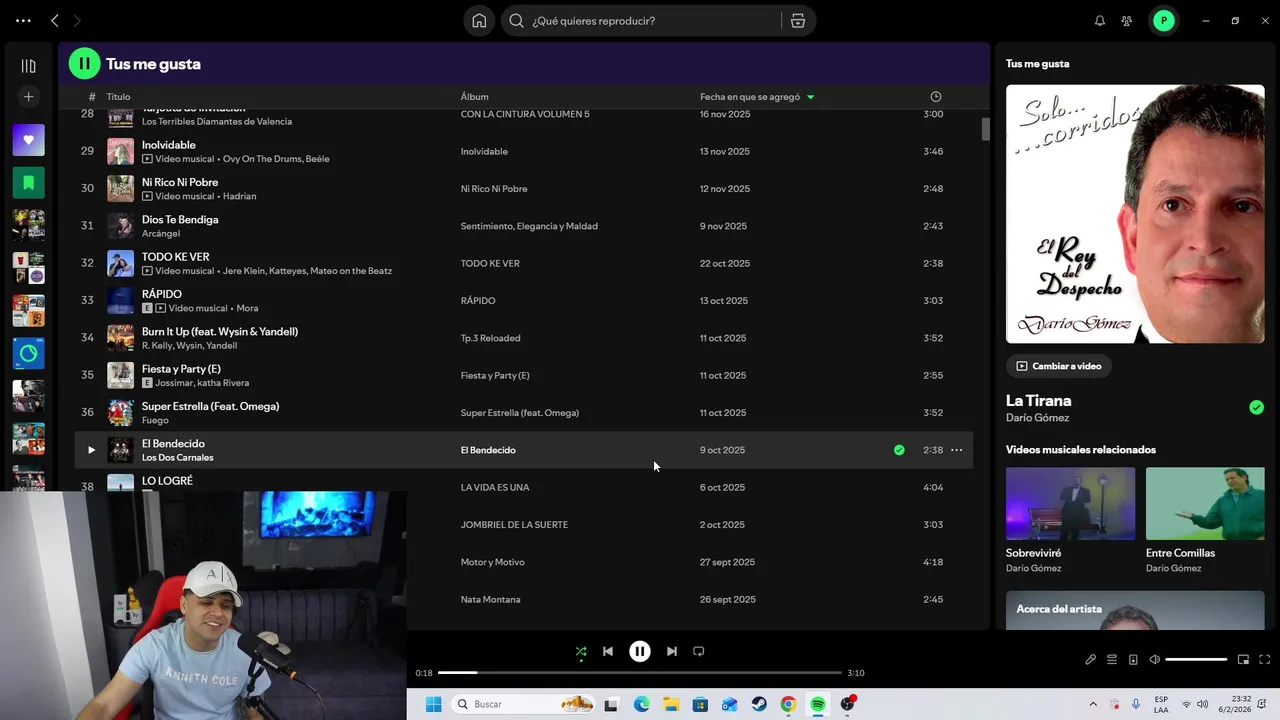Go forward with the right arrow
The height and width of the screenshot is (720, 1280).
point(77,21)
